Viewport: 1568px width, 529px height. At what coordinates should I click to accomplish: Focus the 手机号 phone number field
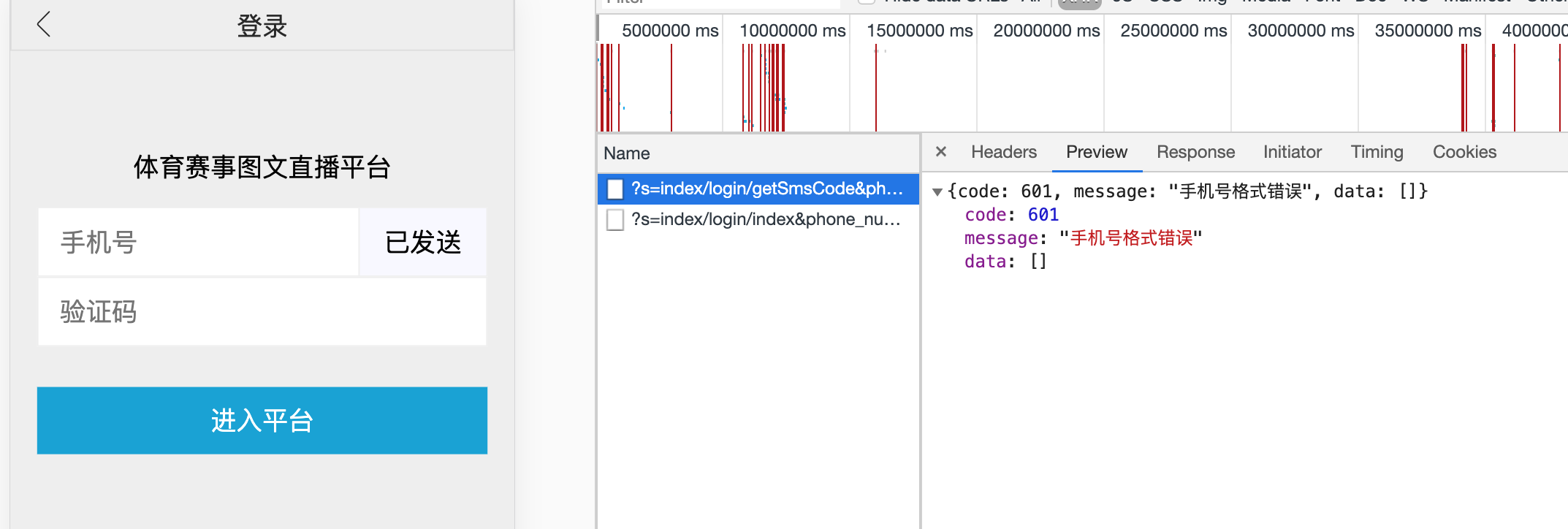(x=199, y=243)
